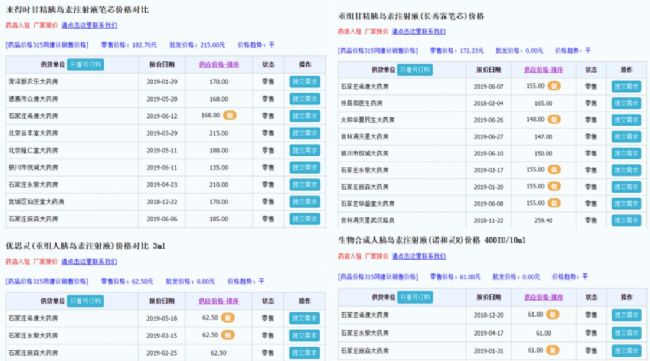Click orange badge in the 2019-03-15 row
Screen dimensions: 650x361
228,334
